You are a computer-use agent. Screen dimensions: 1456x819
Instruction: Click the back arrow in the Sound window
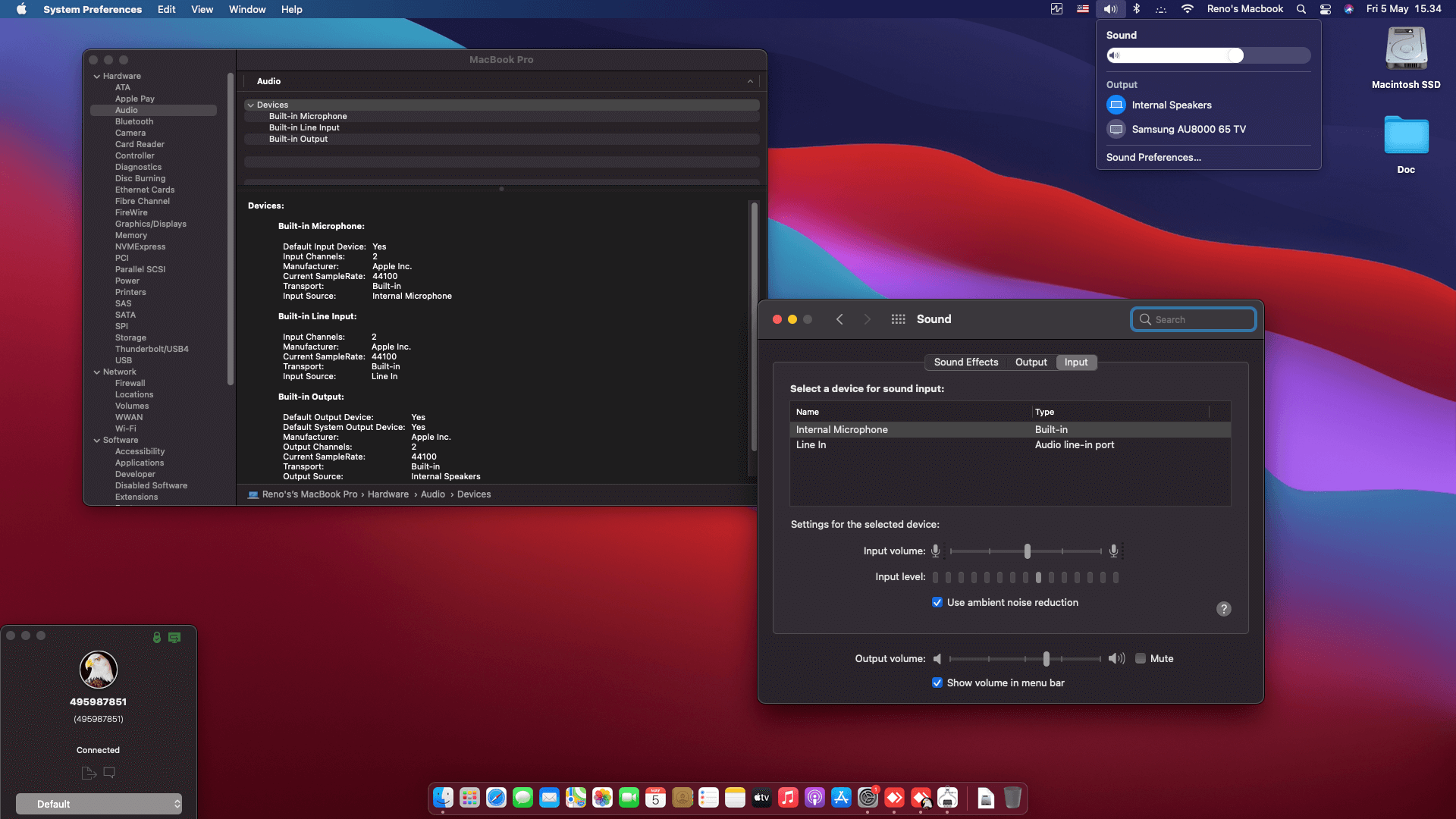pyautogui.click(x=839, y=319)
